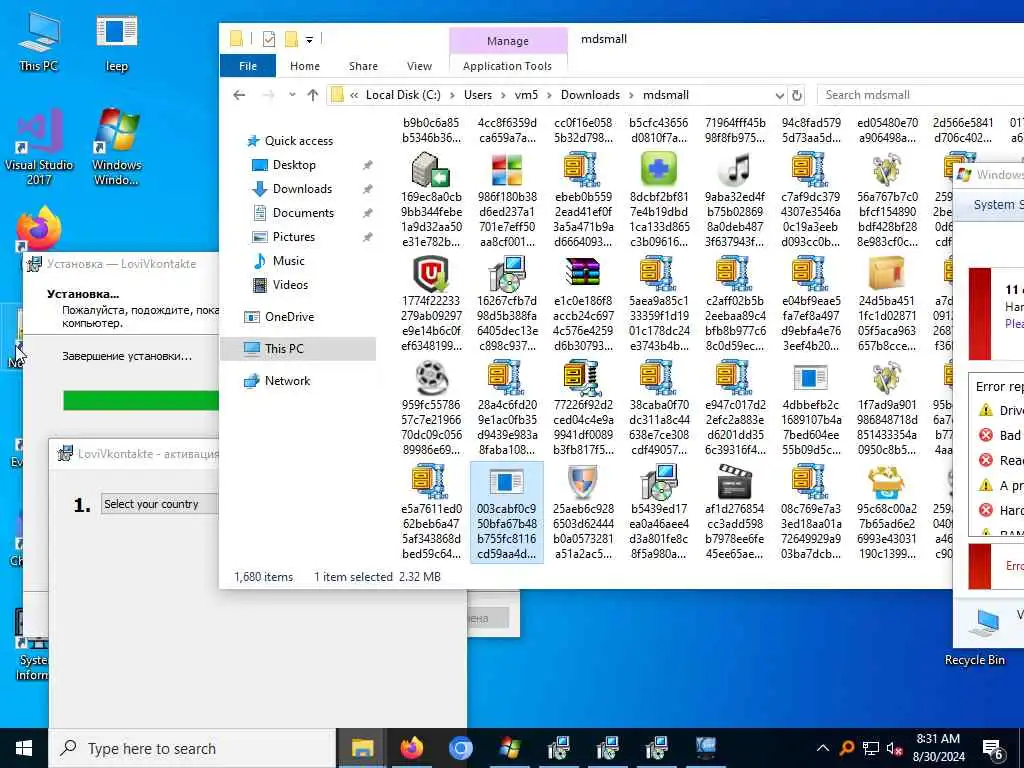Click taskbar search box
This screenshot has width=1024, height=768.
point(193,748)
